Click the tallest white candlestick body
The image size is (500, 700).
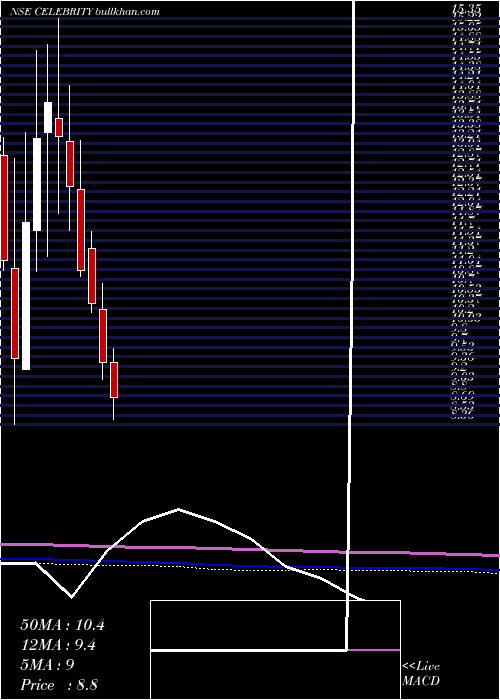tap(26, 296)
